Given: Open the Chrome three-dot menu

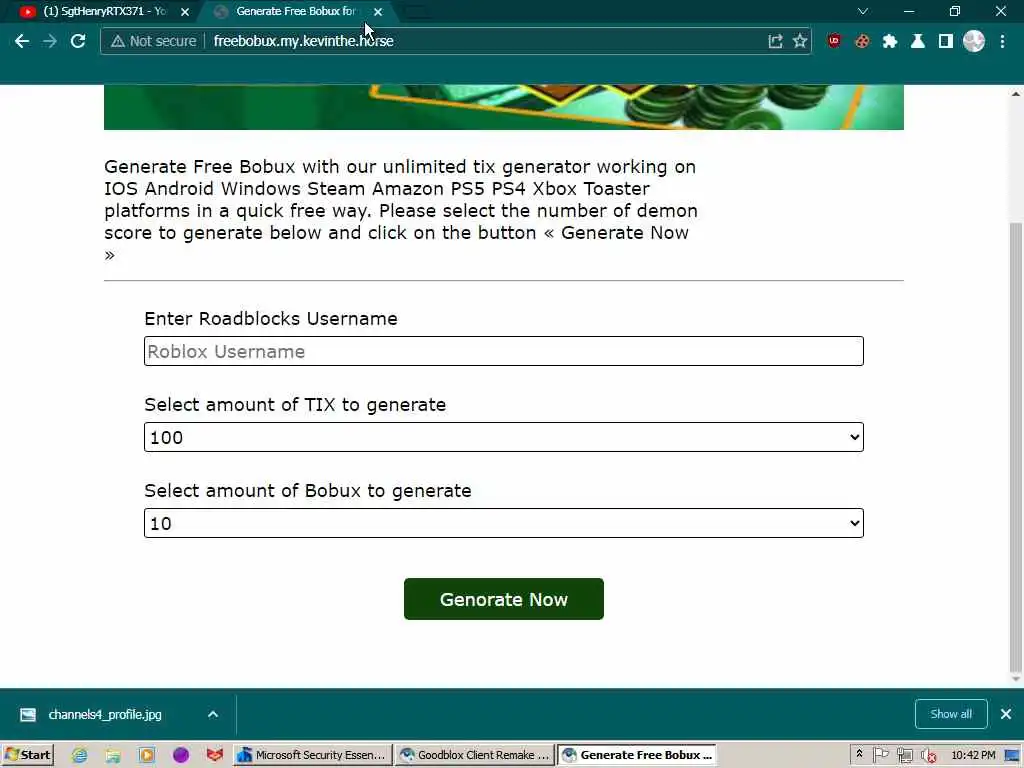Looking at the screenshot, I should 1002,41.
